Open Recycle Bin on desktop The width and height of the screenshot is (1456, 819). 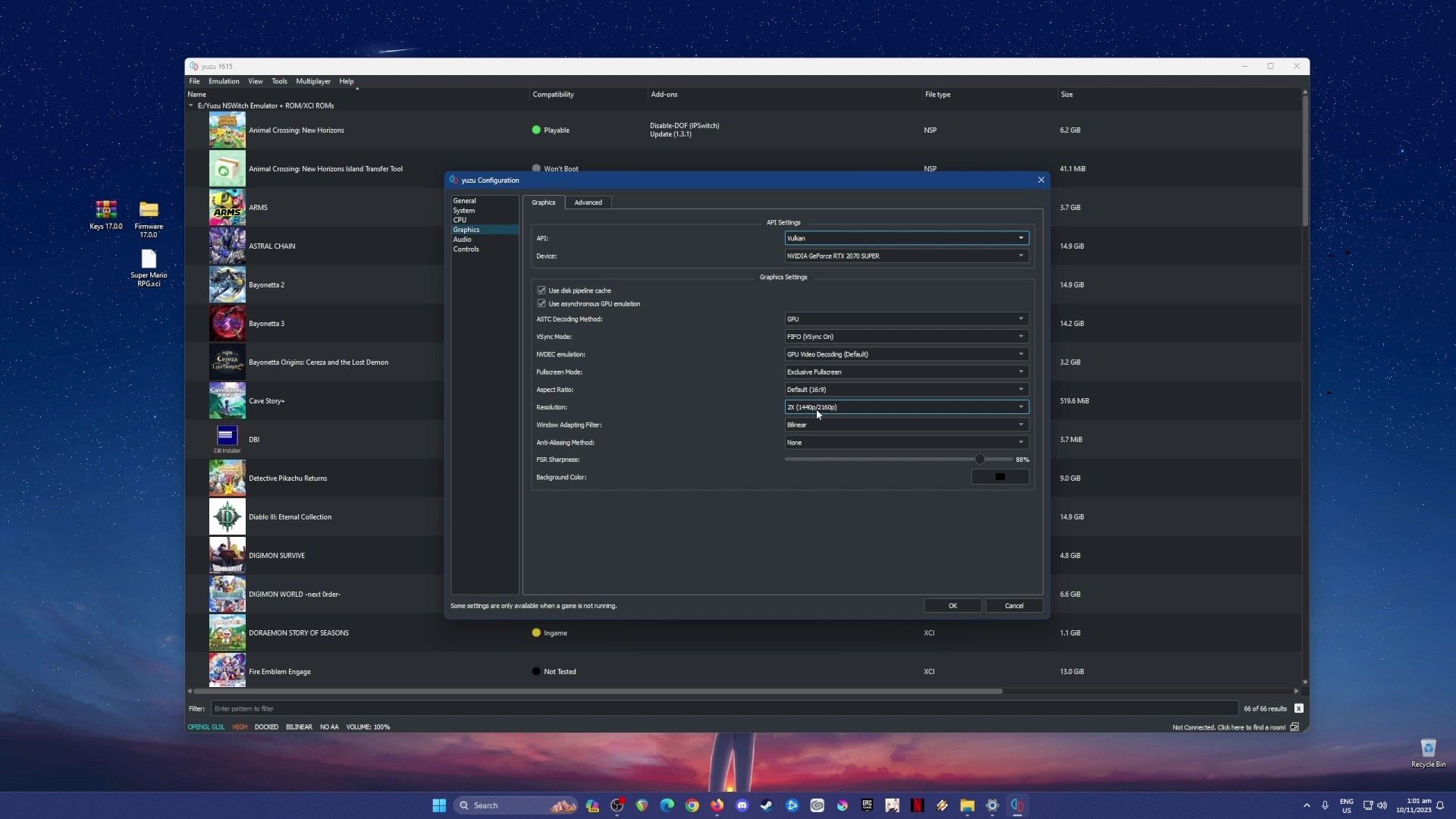(x=1428, y=753)
